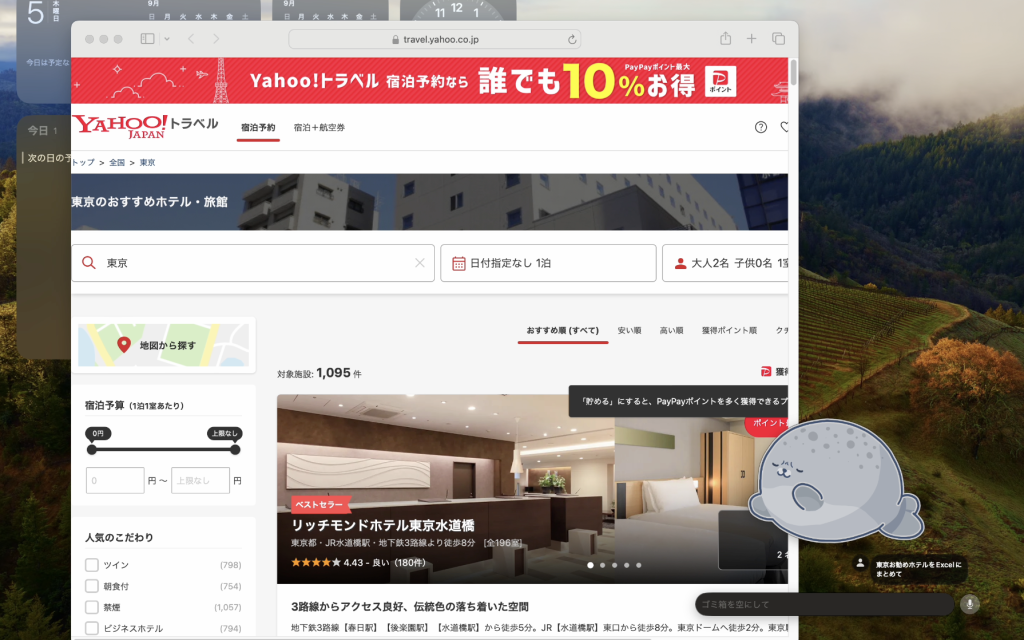Follow the 全国 breadcrumb link

[117, 163]
